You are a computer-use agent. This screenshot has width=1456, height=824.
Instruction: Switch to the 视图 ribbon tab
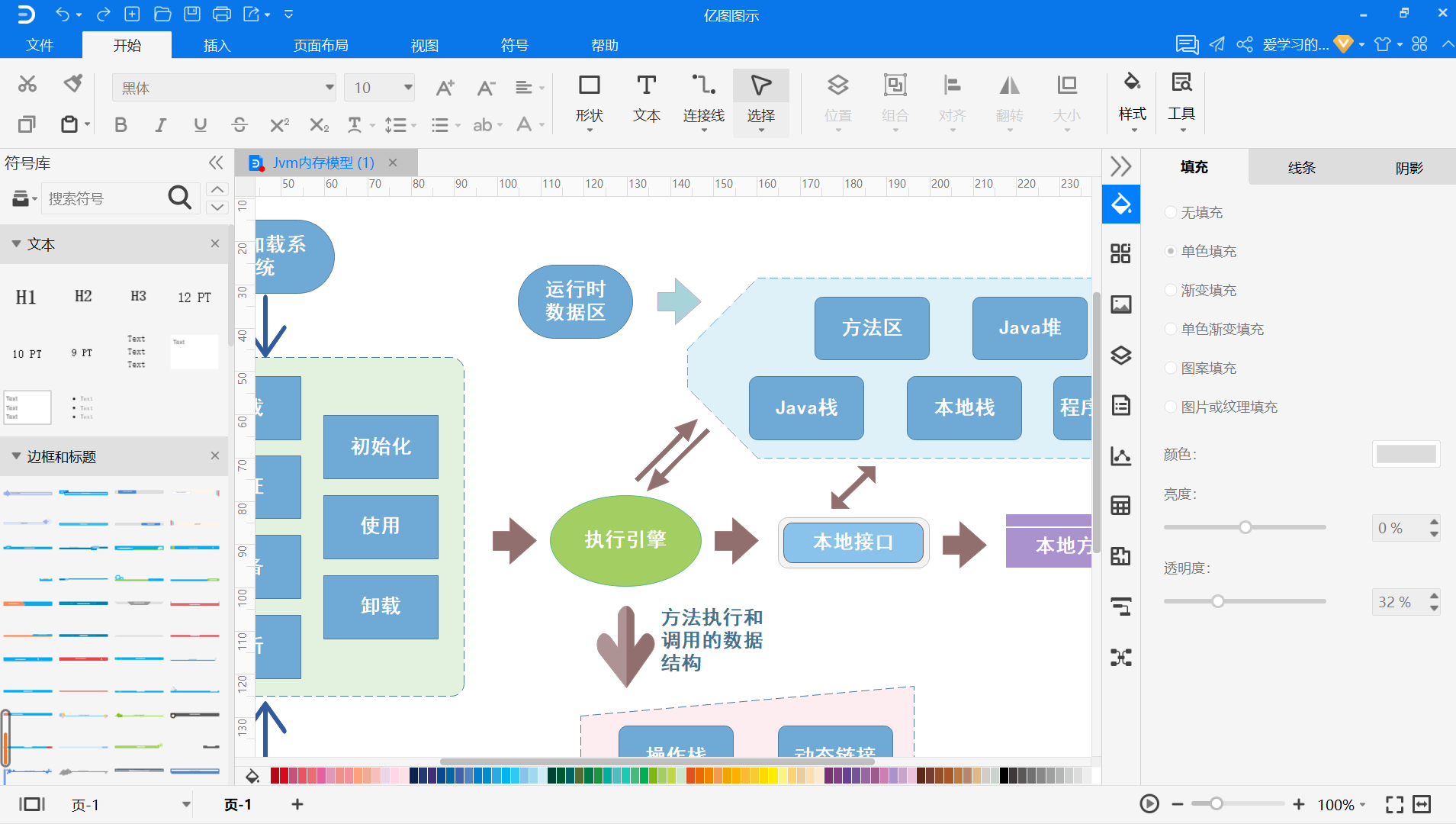[x=425, y=45]
